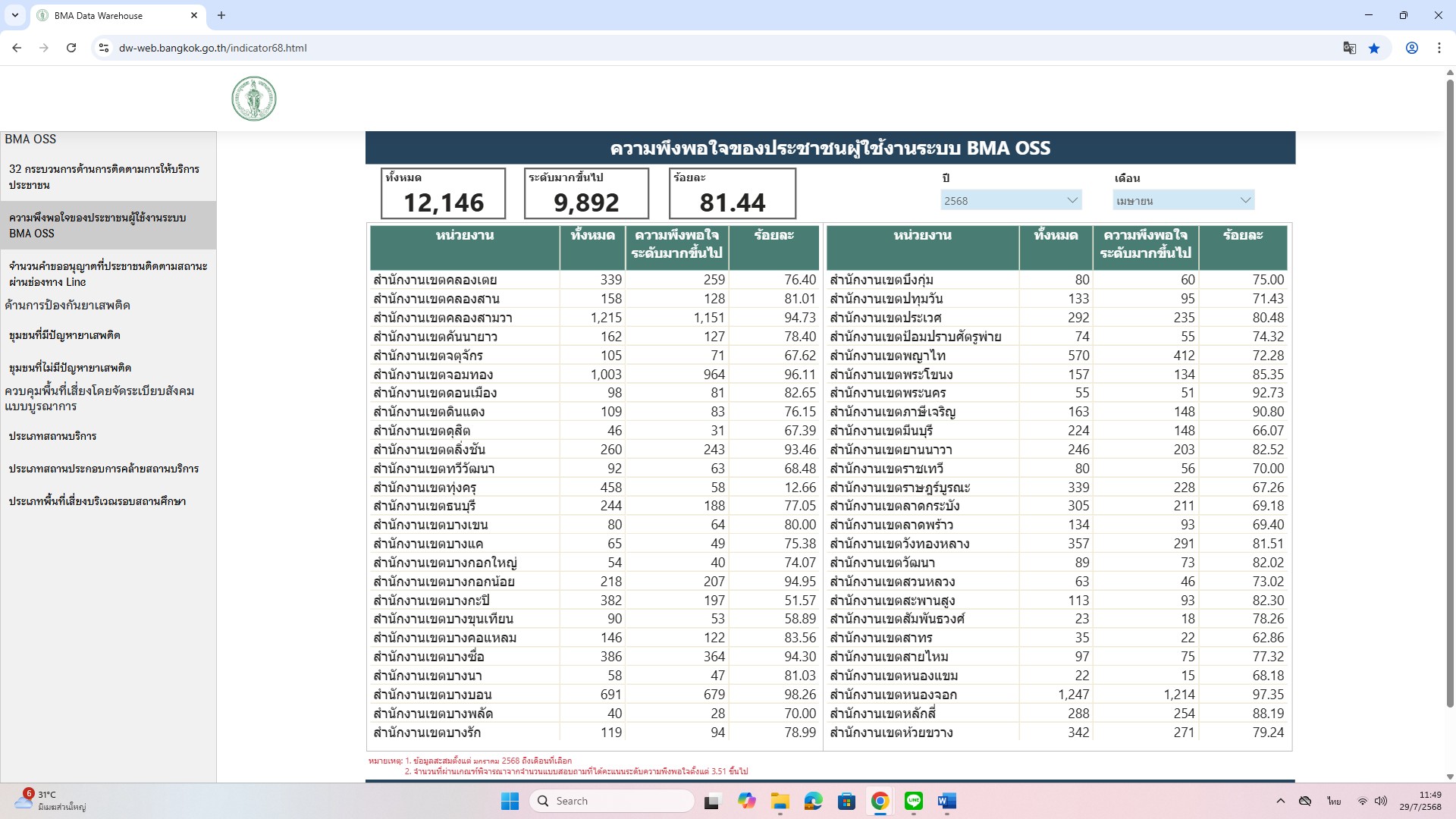Open the Chrome three-dot menu
The width and height of the screenshot is (1456, 819).
coord(1439,48)
